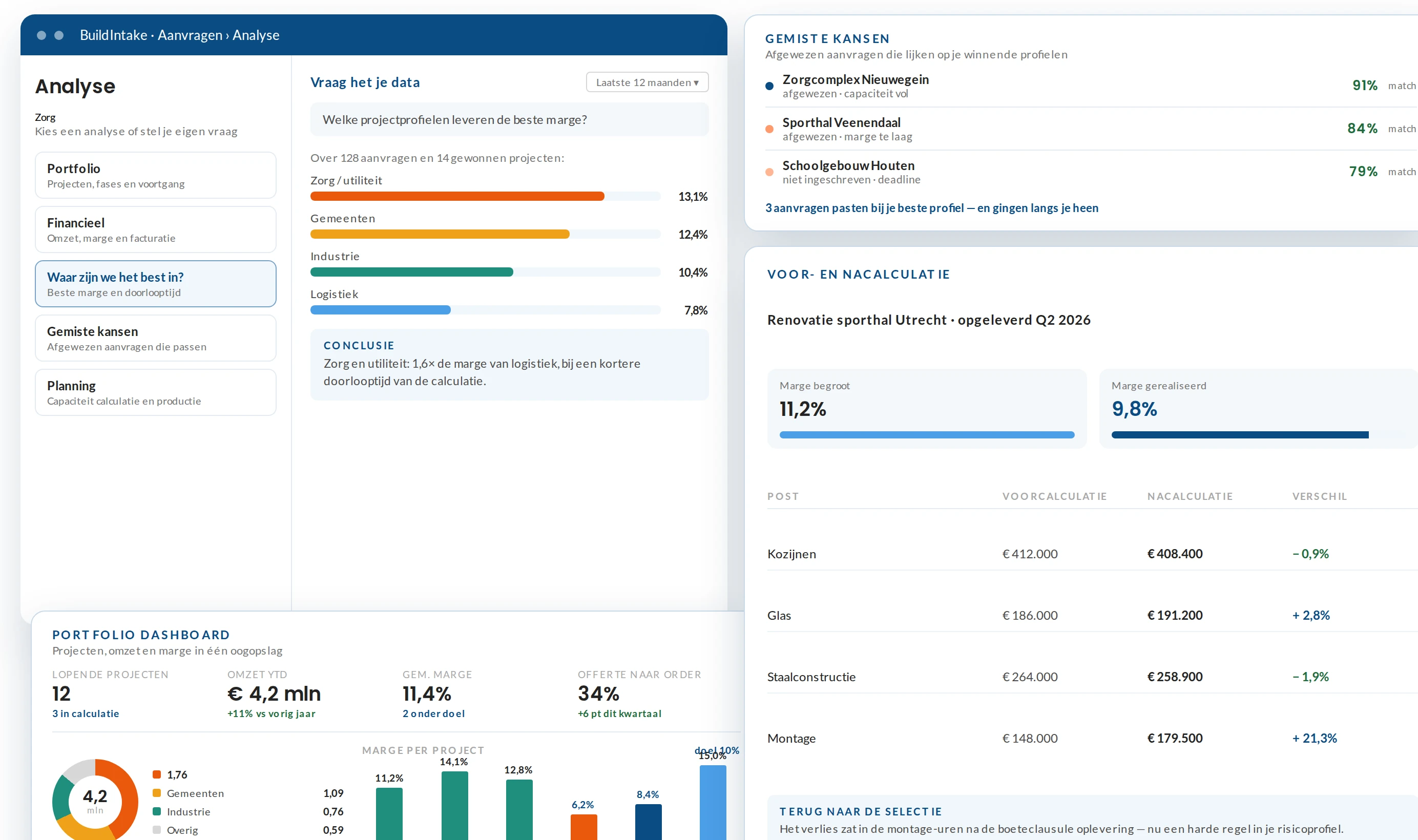Image resolution: width=1418 pixels, height=840 pixels.
Task: Click the 79% match value
Action: pos(1363,172)
